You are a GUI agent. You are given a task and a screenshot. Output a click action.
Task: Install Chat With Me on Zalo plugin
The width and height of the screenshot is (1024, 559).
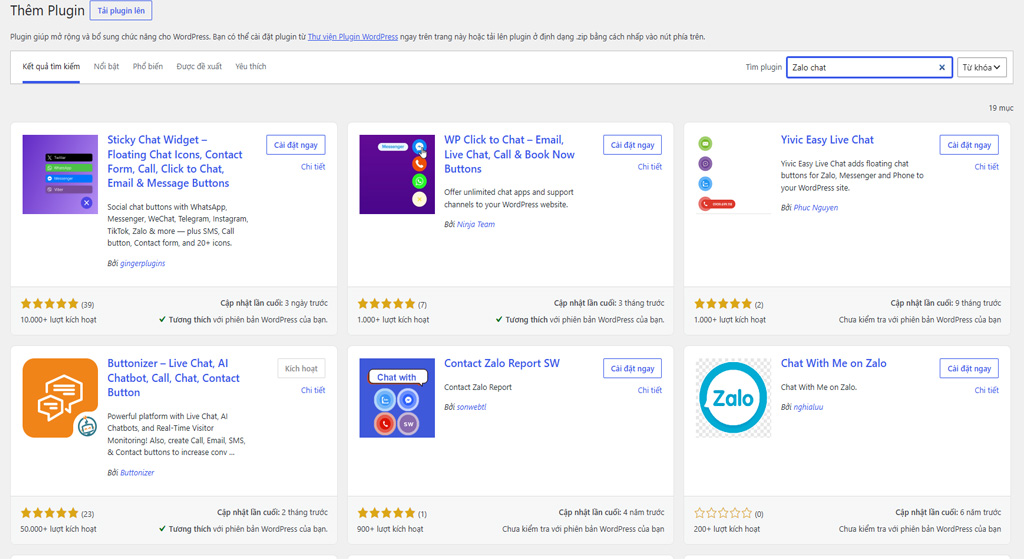pyautogui.click(x=969, y=368)
